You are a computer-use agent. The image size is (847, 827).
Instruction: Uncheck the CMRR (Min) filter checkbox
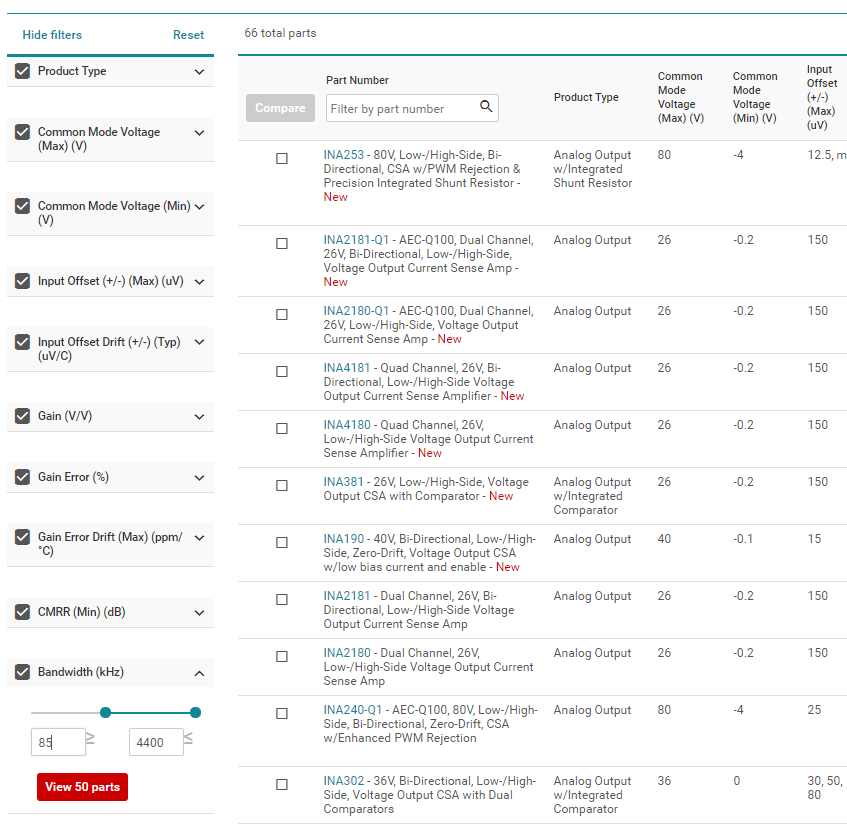pos(23,612)
